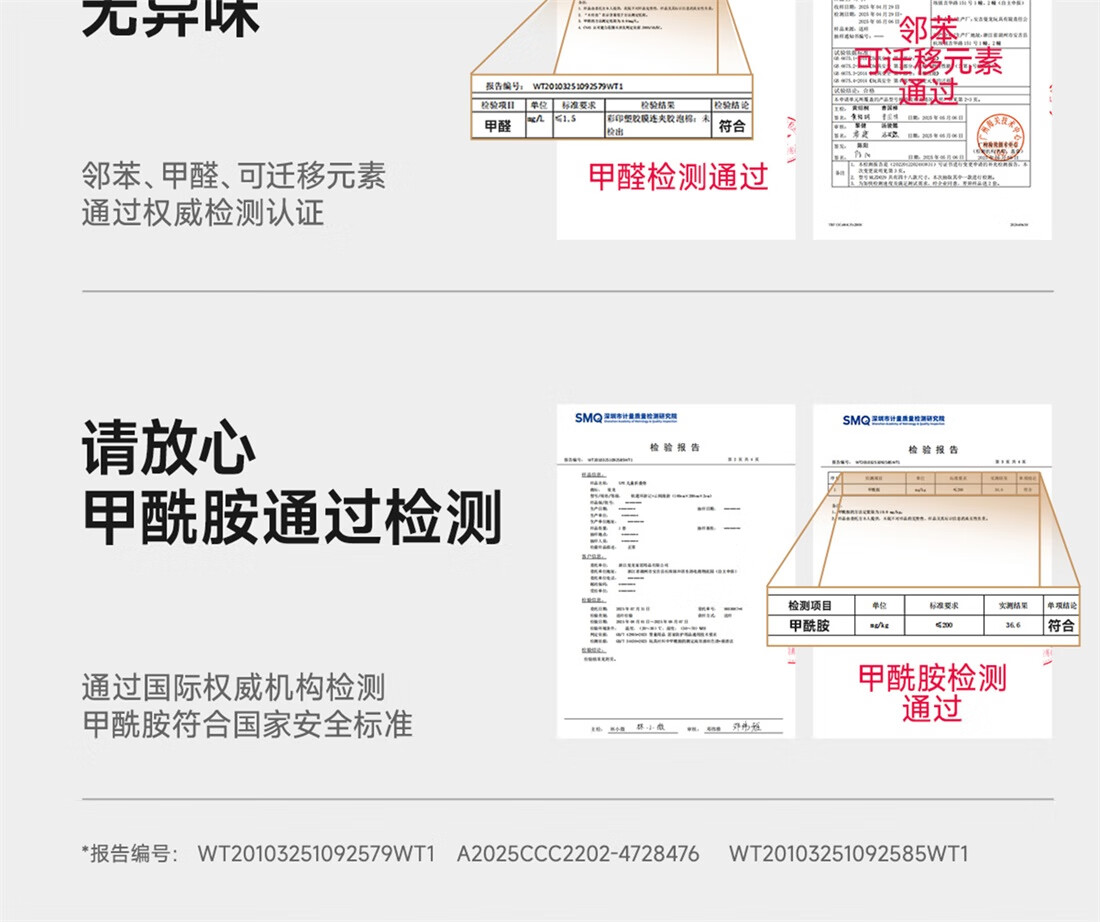Click report number WT20103251092579WT1 in footer

click(x=315, y=854)
